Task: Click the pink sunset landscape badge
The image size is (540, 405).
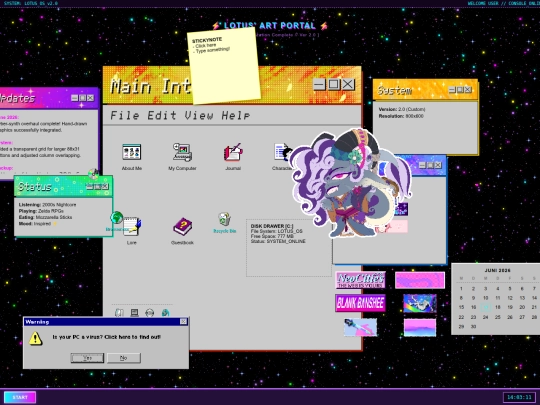Action: click(420, 327)
